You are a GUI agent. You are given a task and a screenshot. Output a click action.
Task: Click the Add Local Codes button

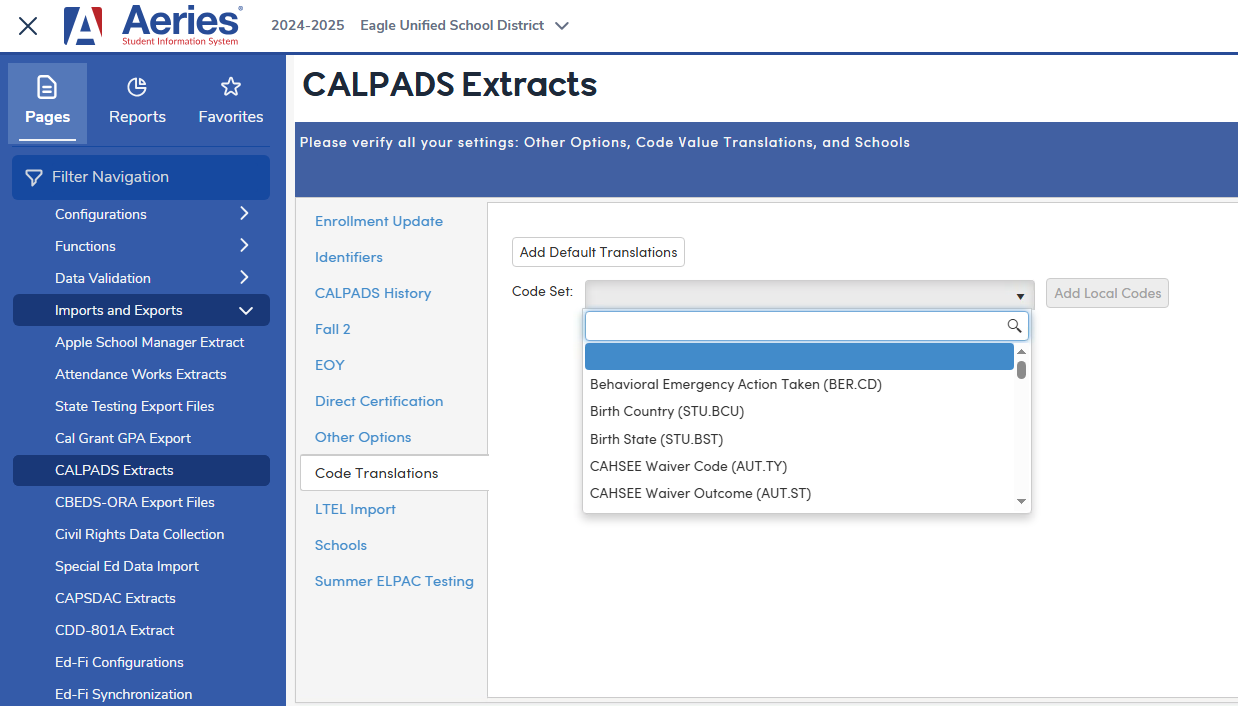1107,293
